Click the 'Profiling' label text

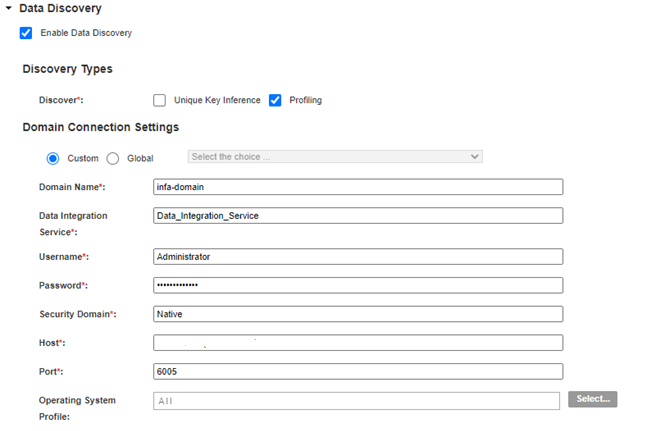[306, 100]
